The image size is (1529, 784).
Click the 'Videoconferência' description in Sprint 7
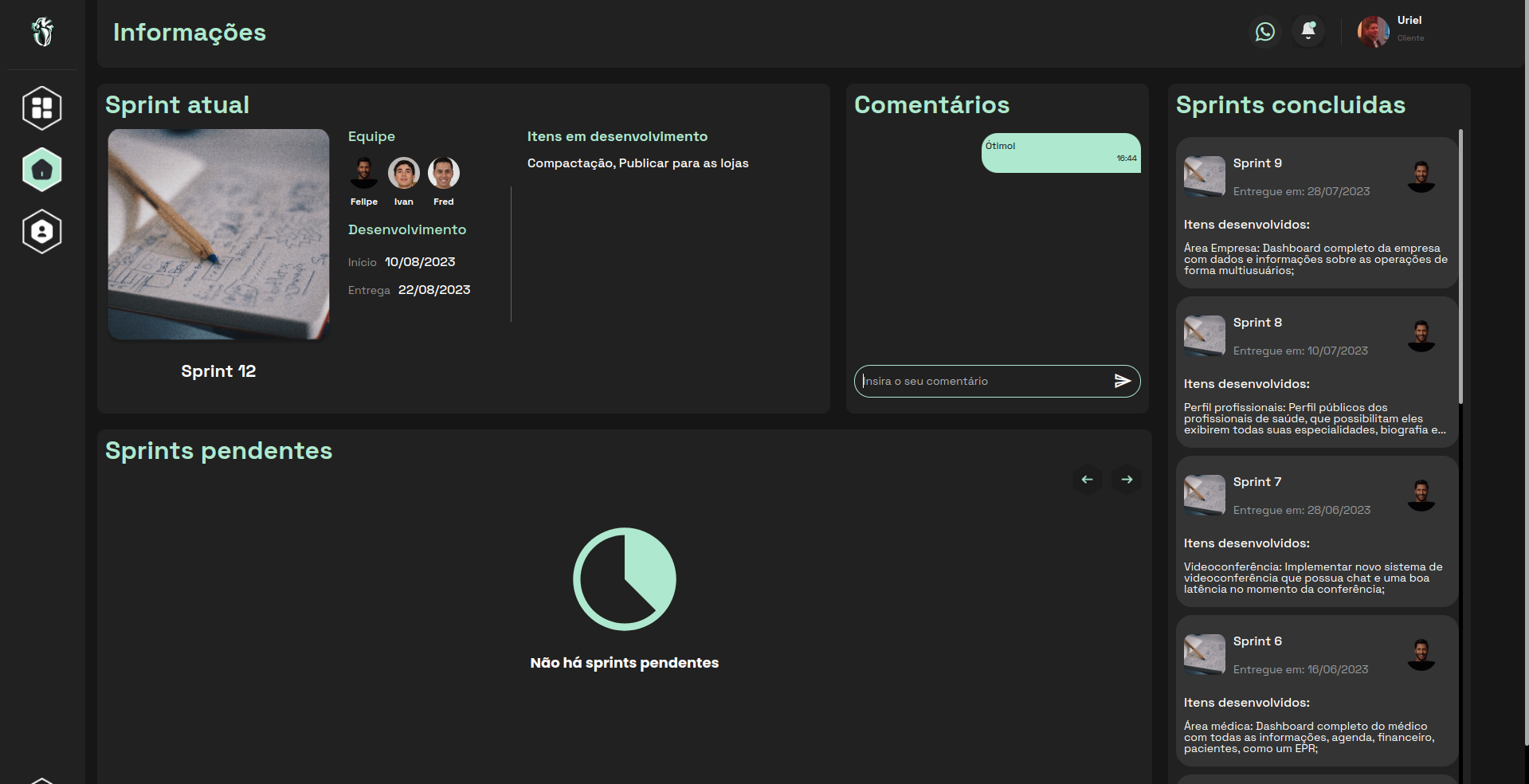click(1313, 578)
